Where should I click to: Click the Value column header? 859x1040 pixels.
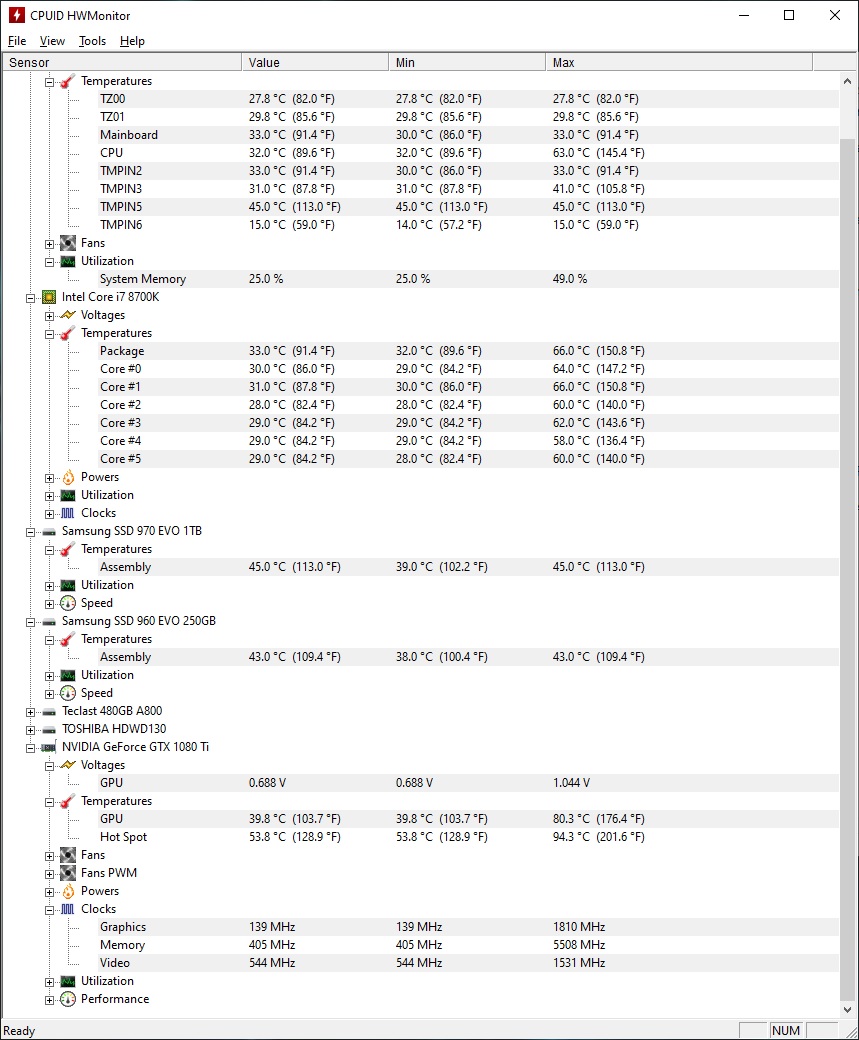(315, 62)
